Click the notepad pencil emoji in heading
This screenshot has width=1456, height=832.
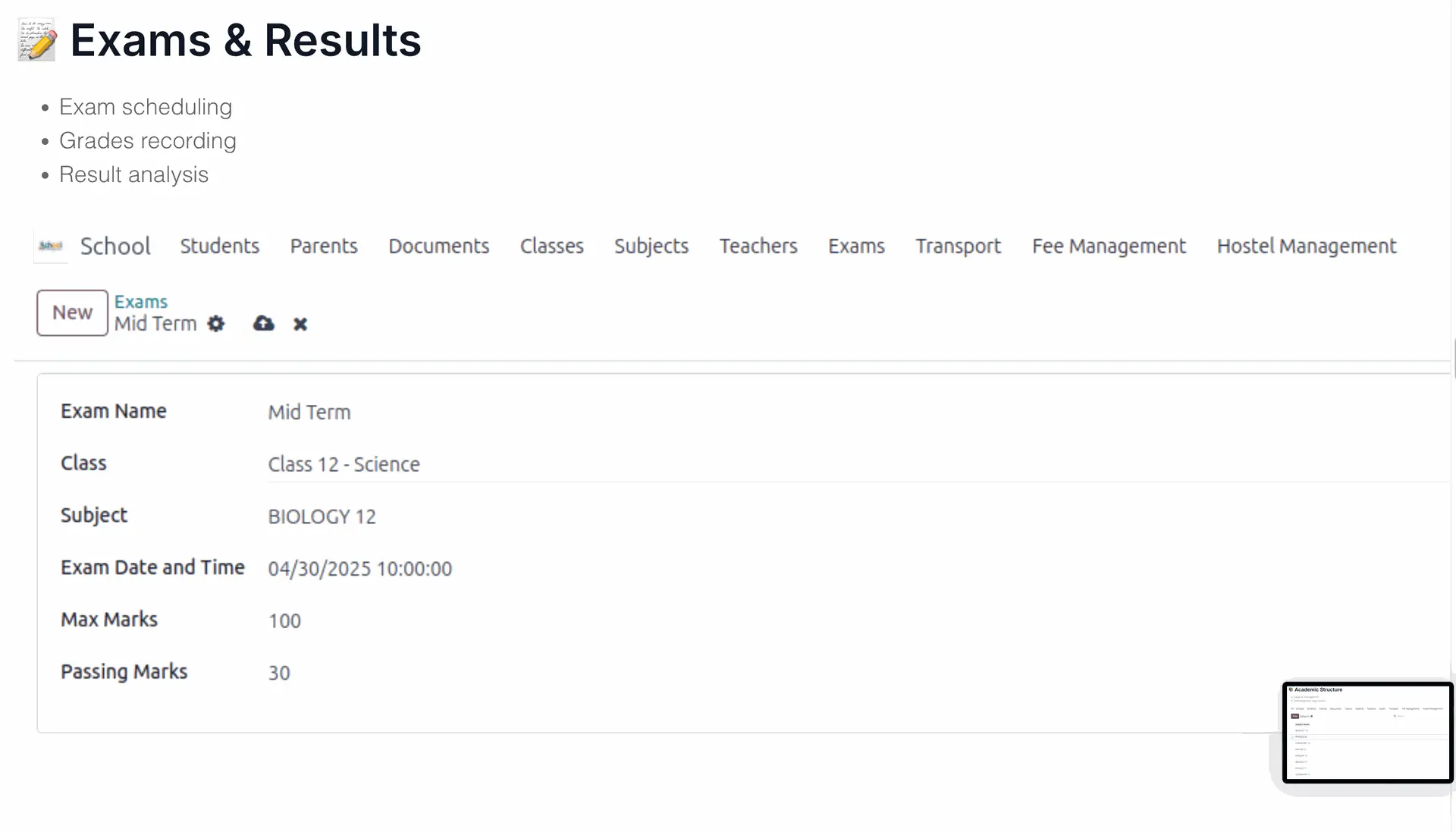point(37,39)
